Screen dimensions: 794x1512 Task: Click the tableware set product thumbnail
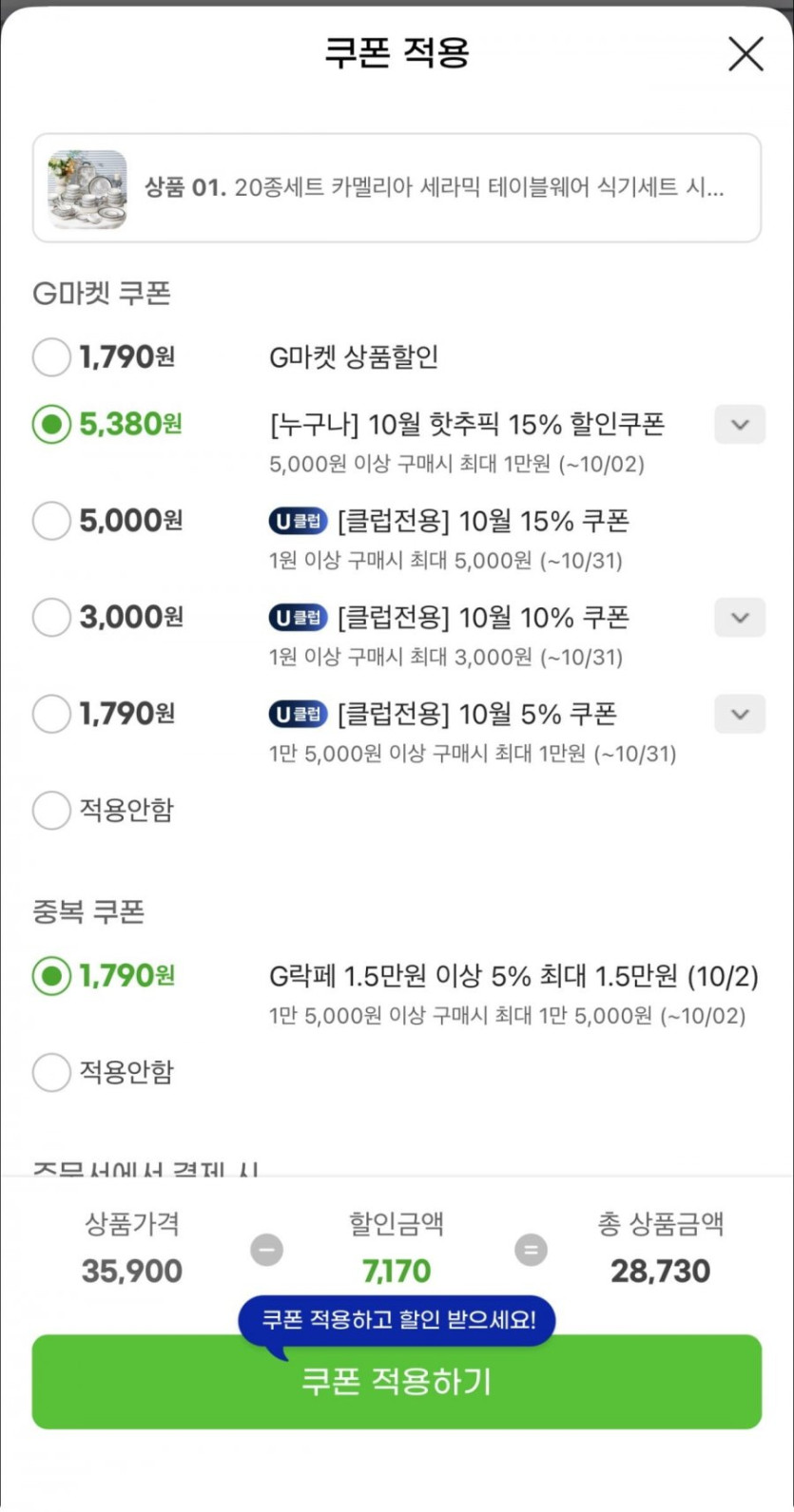87,188
